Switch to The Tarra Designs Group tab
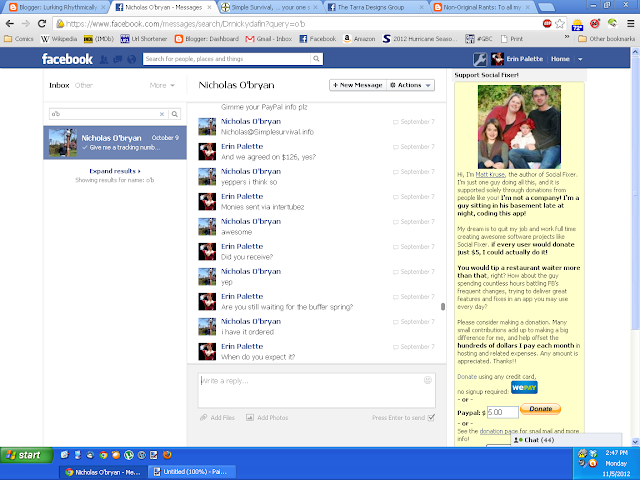The height and width of the screenshot is (480, 640). (376, 7)
